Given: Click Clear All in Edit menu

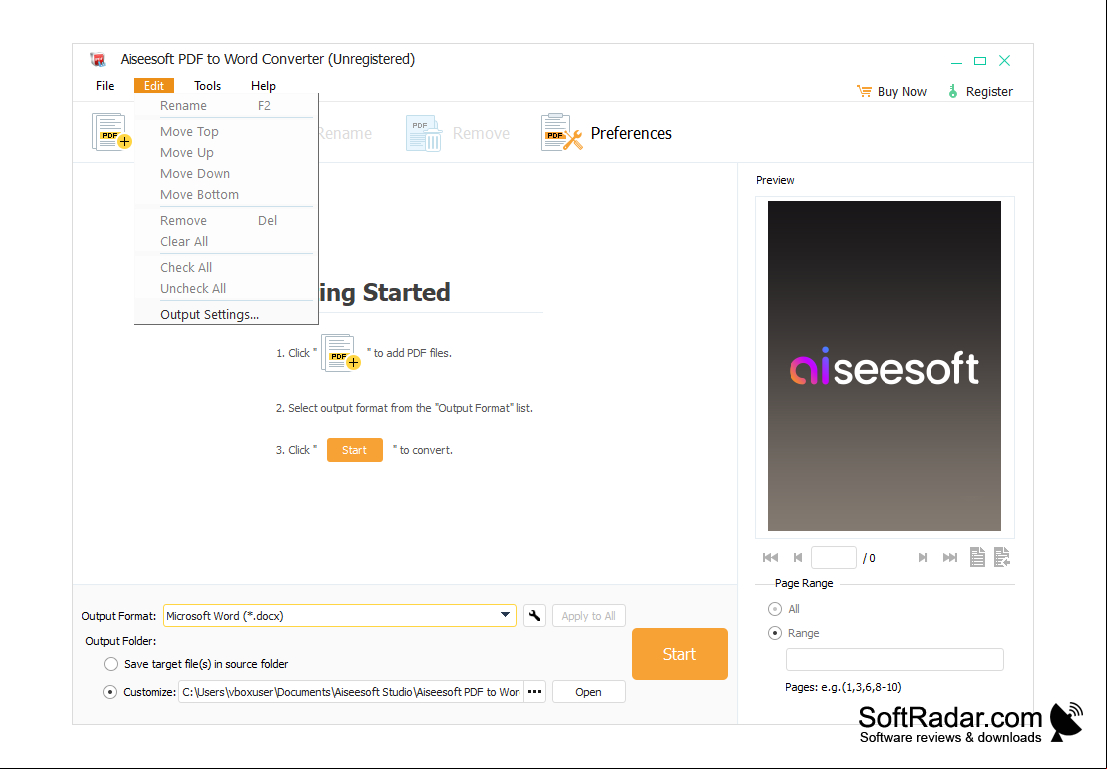Looking at the screenshot, I should 226,242.
